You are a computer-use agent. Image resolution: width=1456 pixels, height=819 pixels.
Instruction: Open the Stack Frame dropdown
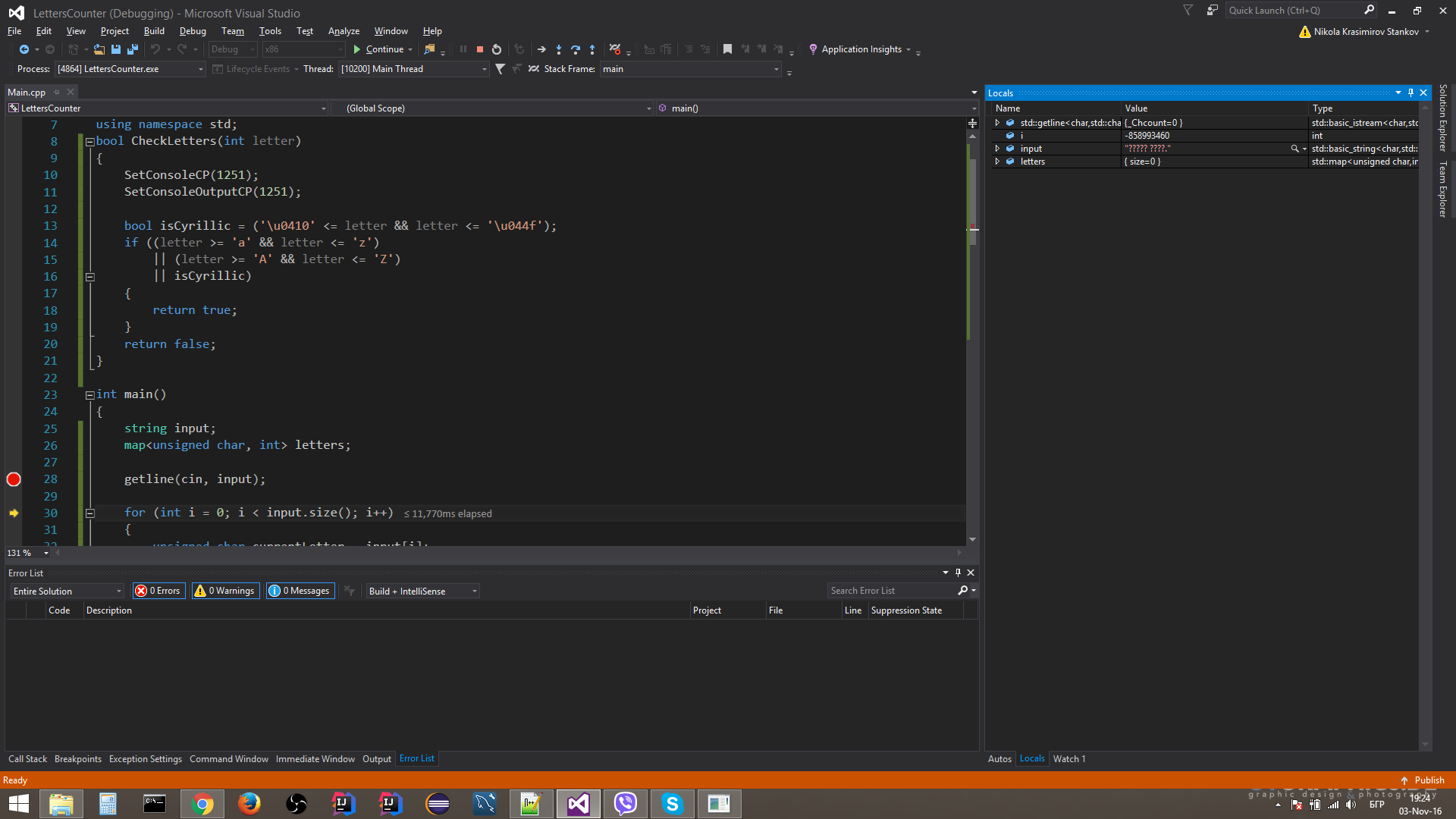click(x=690, y=69)
